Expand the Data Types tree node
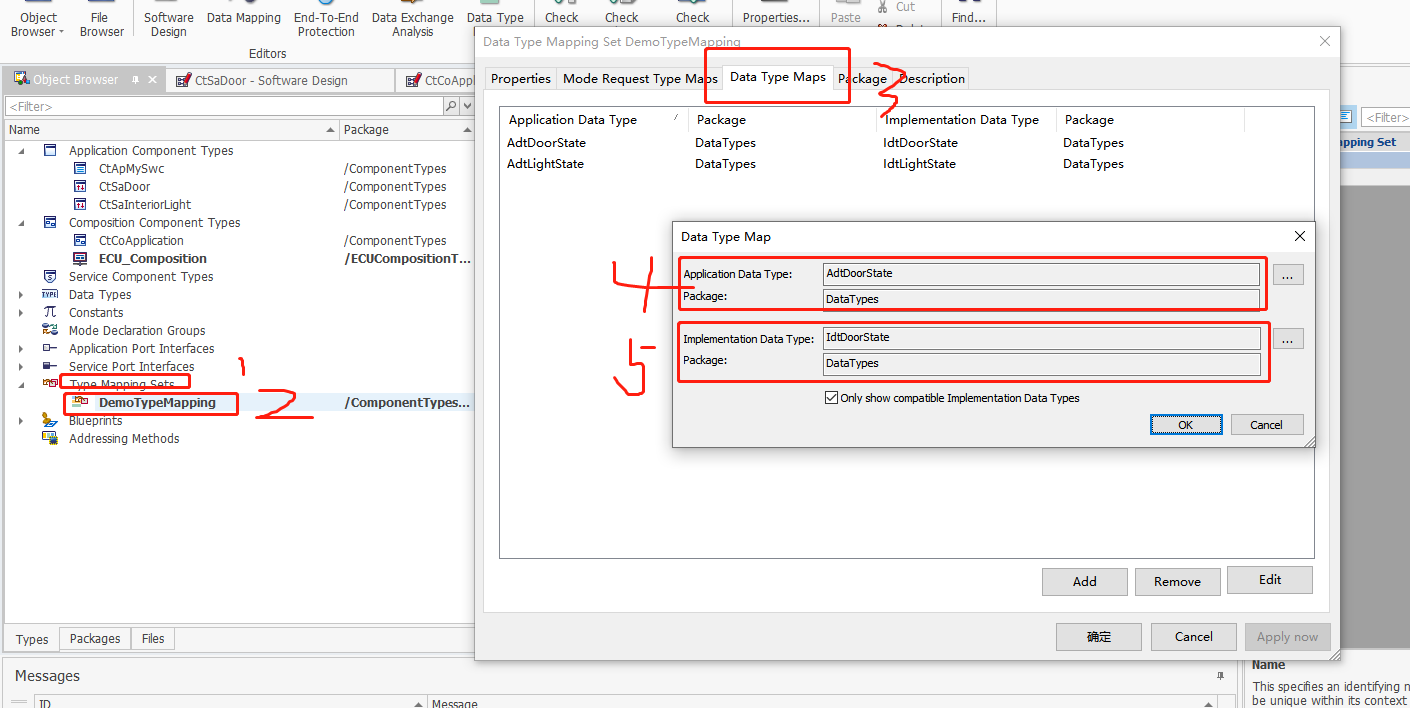This screenshot has width=1410, height=708. pyautogui.click(x=22, y=294)
